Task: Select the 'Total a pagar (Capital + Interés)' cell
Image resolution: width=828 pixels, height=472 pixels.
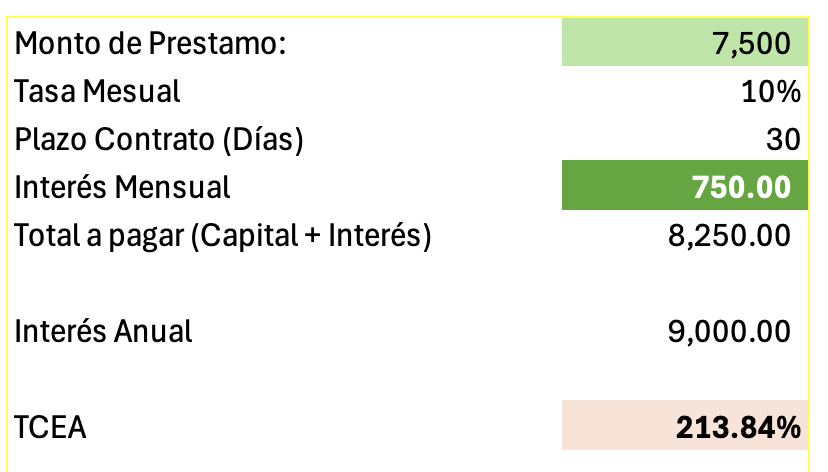Action: pos(223,236)
